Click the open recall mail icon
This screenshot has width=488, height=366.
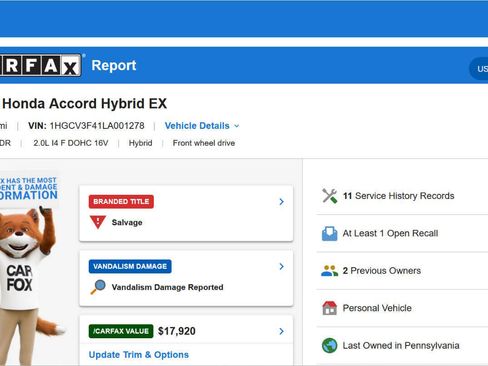pos(329,233)
